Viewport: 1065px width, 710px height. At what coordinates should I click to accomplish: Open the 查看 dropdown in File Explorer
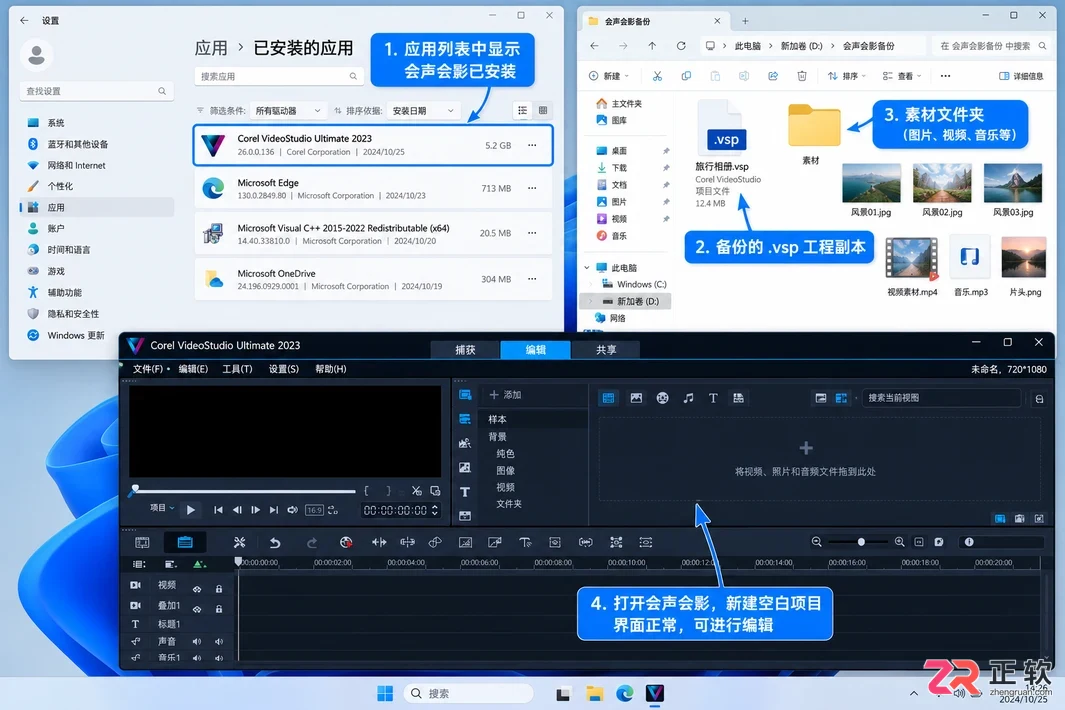point(901,76)
